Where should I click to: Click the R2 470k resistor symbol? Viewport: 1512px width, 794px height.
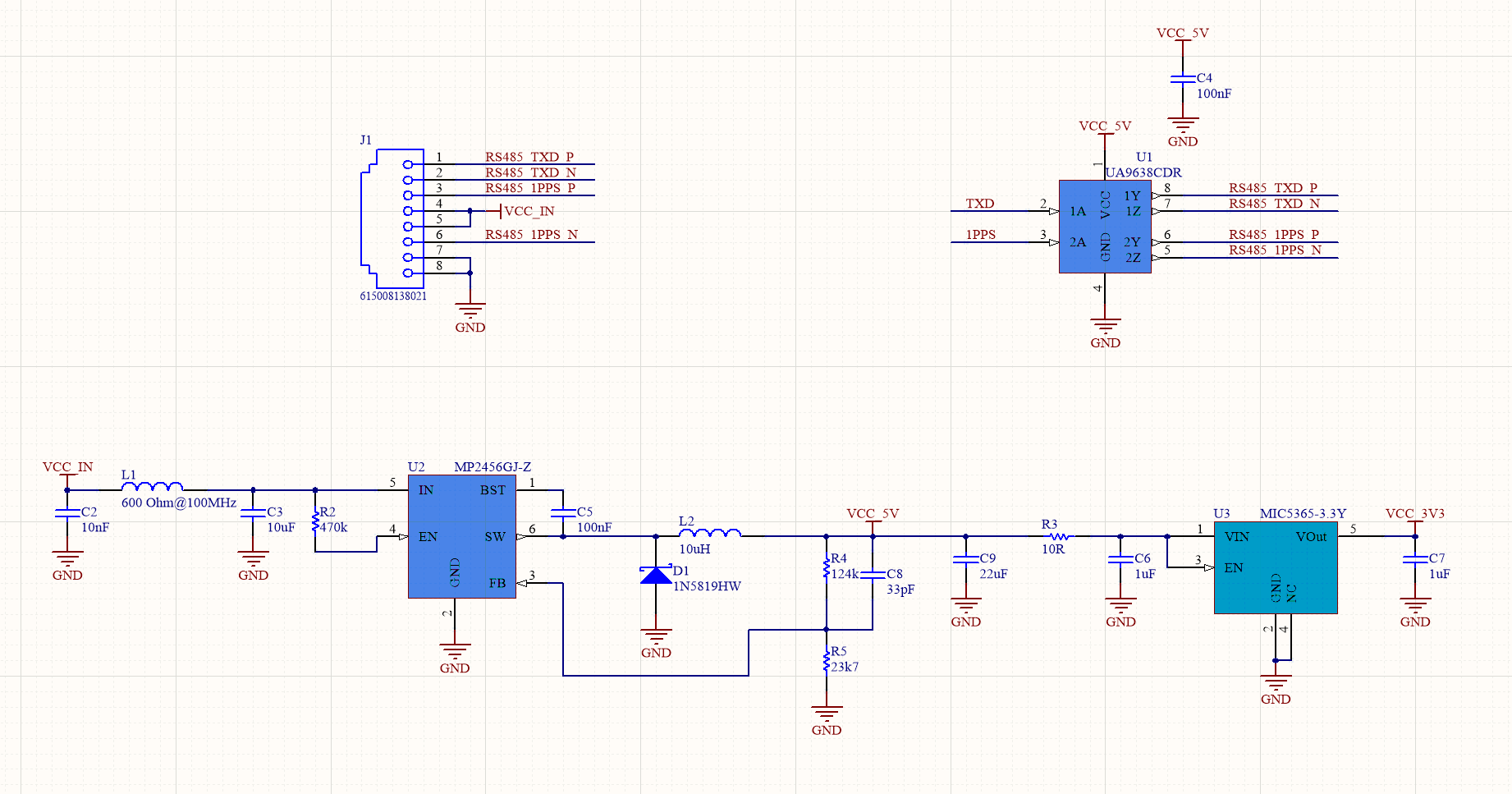[x=315, y=521]
